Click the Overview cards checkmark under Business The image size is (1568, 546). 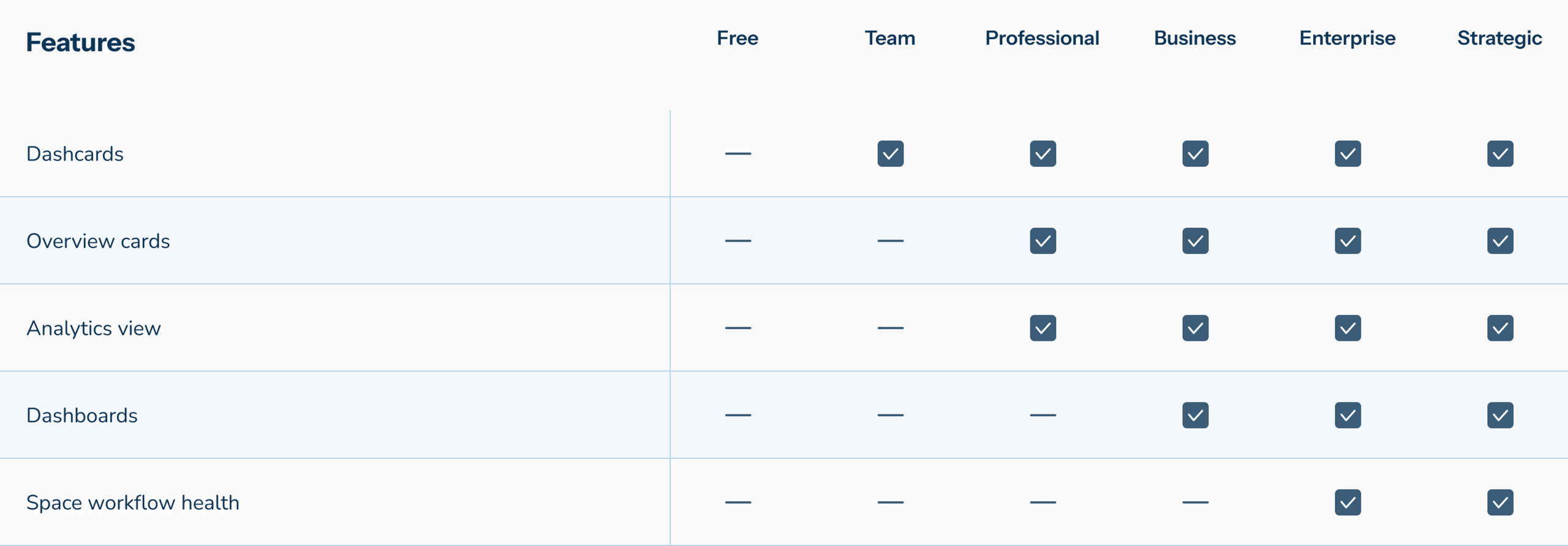(1195, 241)
